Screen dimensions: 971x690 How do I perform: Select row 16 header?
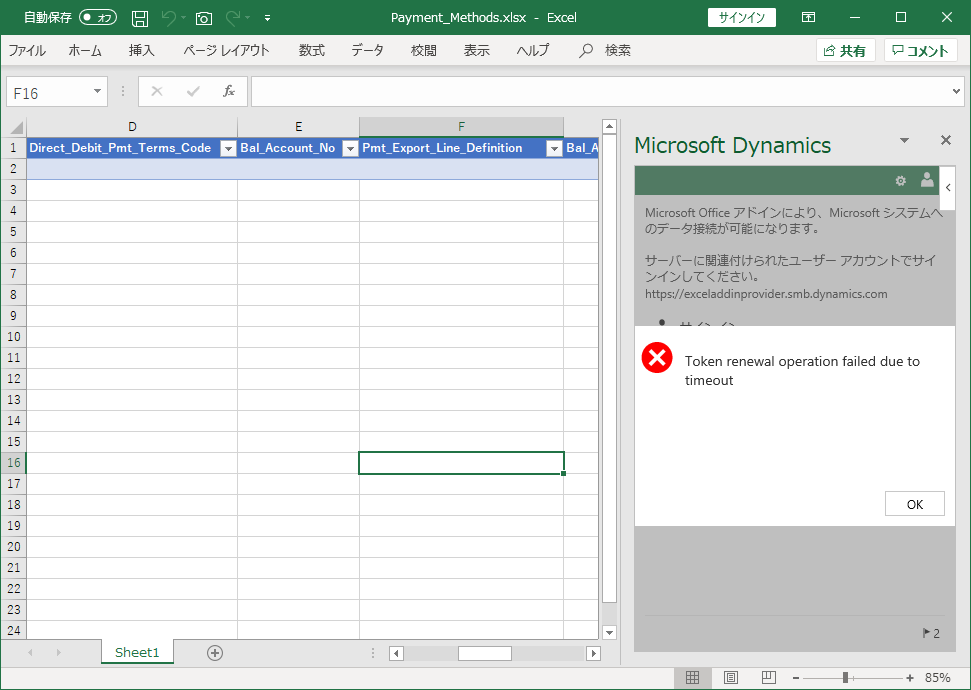coord(14,463)
